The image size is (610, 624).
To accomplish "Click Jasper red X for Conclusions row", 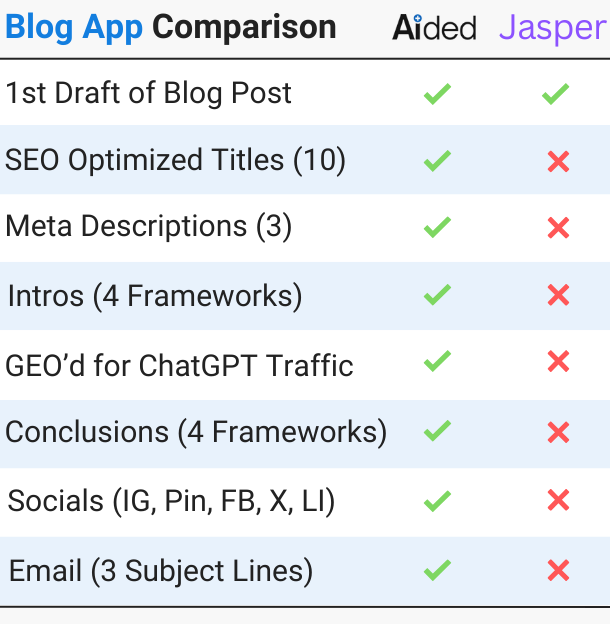I will click(x=558, y=432).
